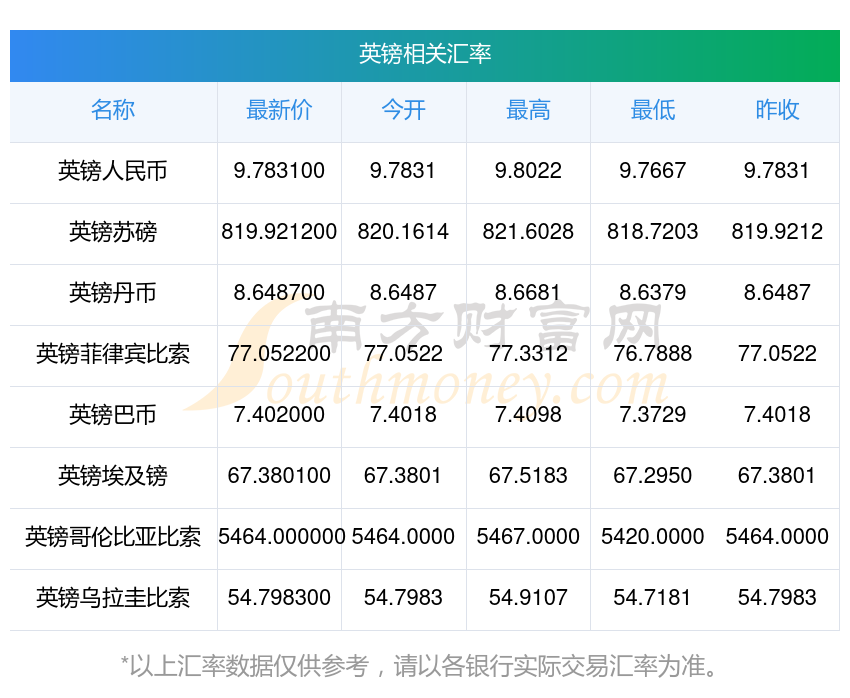Click the 英镑相关汇率 table title
This screenshot has width=850, height=698.
tap(425, 54)
